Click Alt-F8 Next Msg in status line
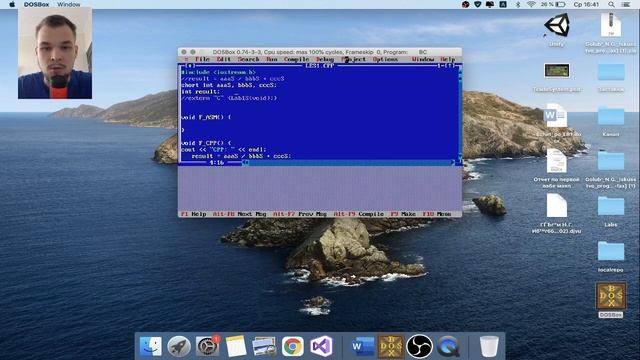The image size is (640, 360). 239,214
